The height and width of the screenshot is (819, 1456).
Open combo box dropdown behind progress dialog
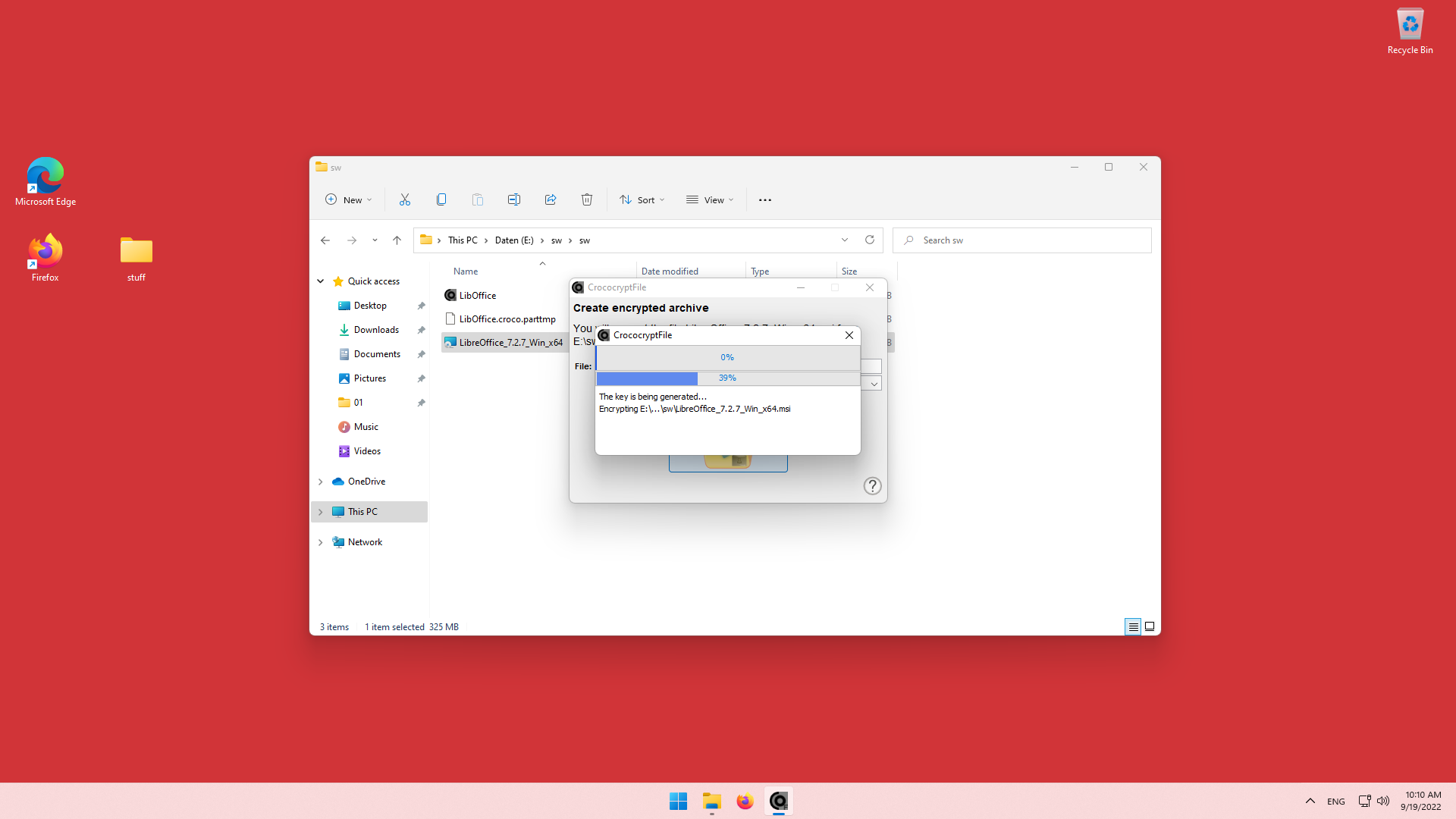[874, 384]
